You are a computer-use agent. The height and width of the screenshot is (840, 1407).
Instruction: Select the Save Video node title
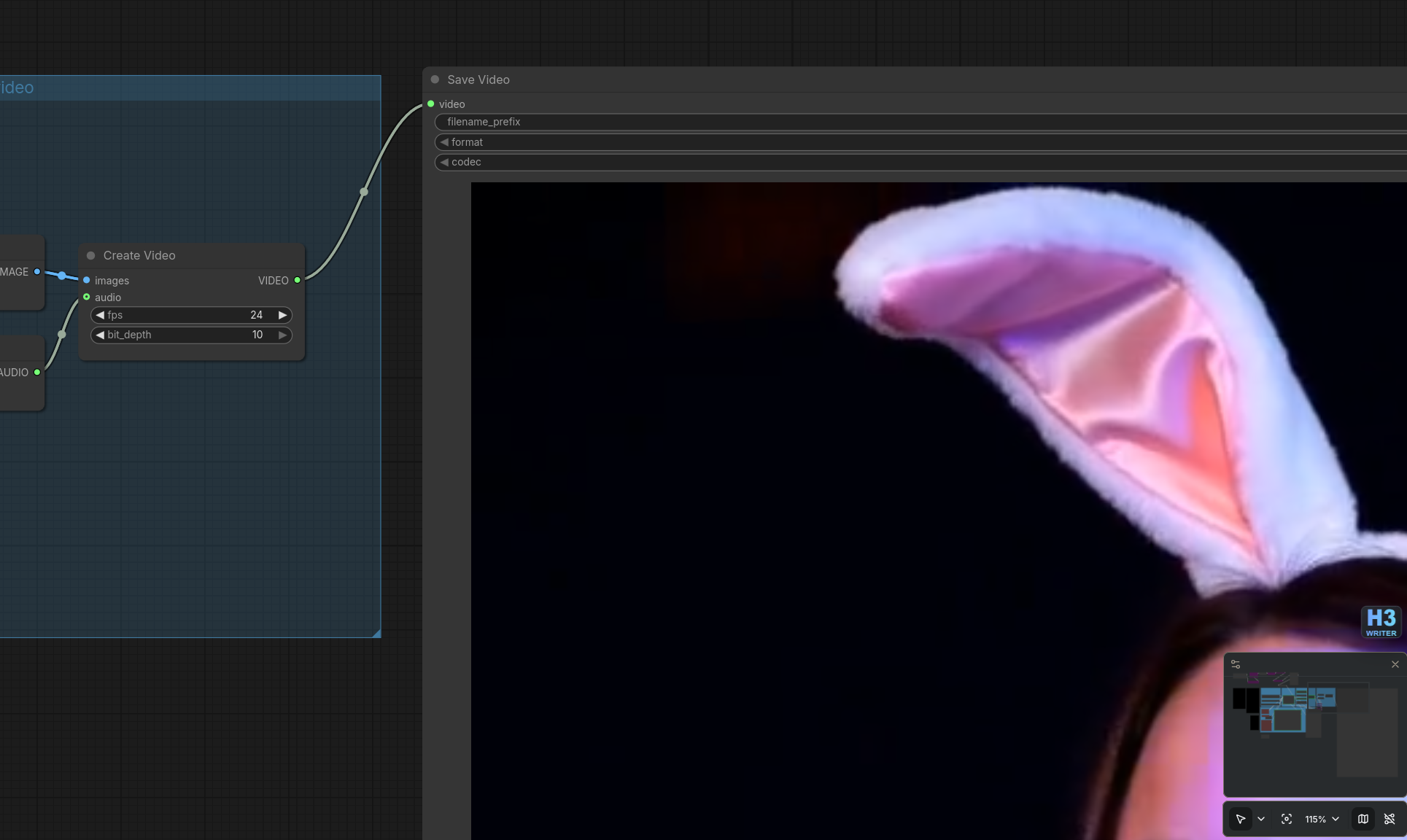478,79
